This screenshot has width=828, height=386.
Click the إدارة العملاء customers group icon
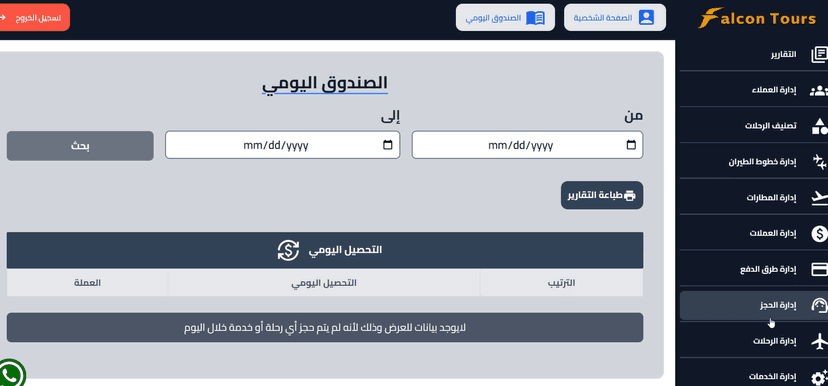click(x=819, y=90)
